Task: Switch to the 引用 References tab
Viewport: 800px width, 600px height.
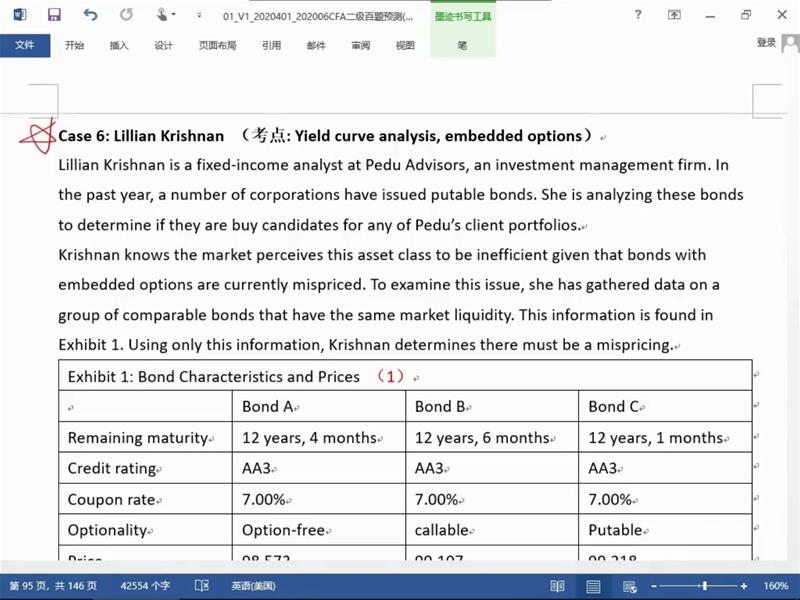Action: (271, 45)
